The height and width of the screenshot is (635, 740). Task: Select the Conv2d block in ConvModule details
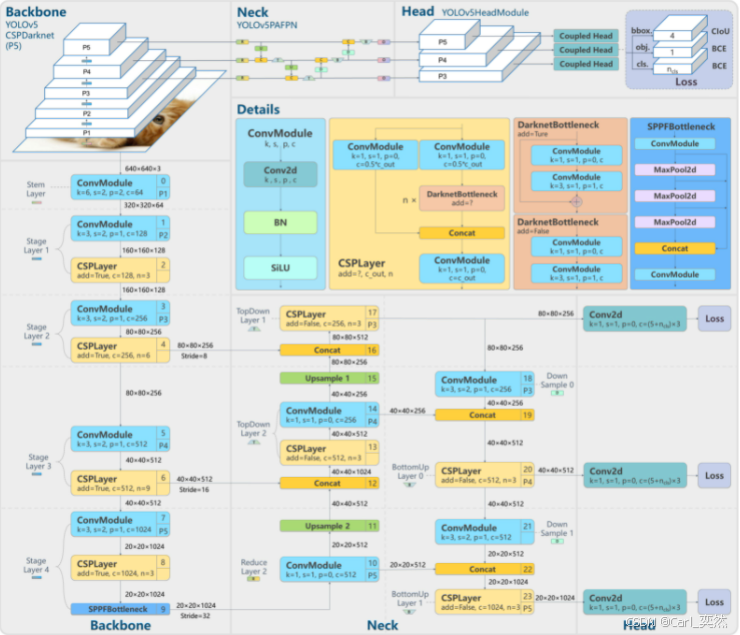[x=280, y=174]
